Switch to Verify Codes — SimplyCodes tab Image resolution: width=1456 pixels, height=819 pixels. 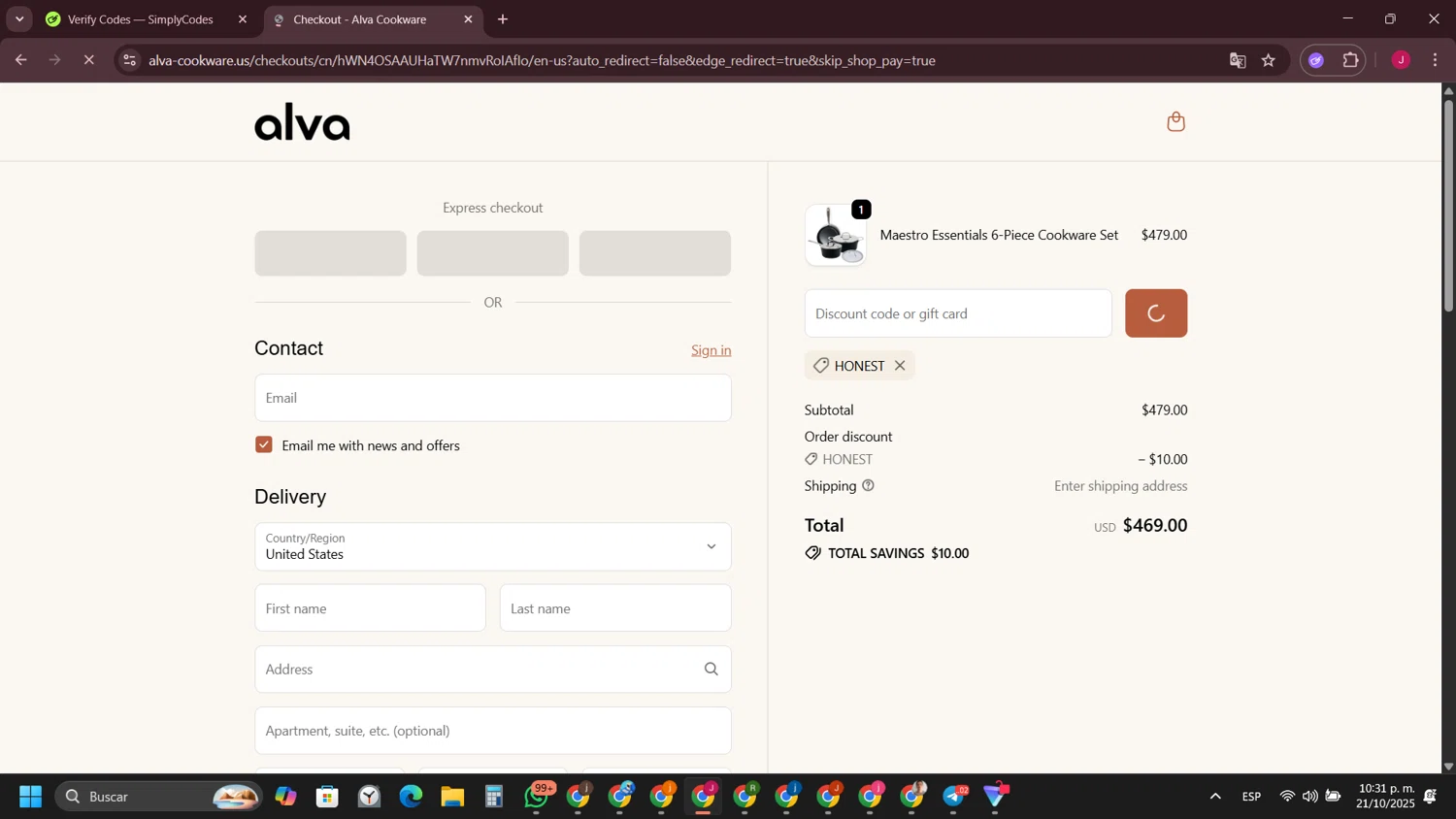[x=140, y=19]
